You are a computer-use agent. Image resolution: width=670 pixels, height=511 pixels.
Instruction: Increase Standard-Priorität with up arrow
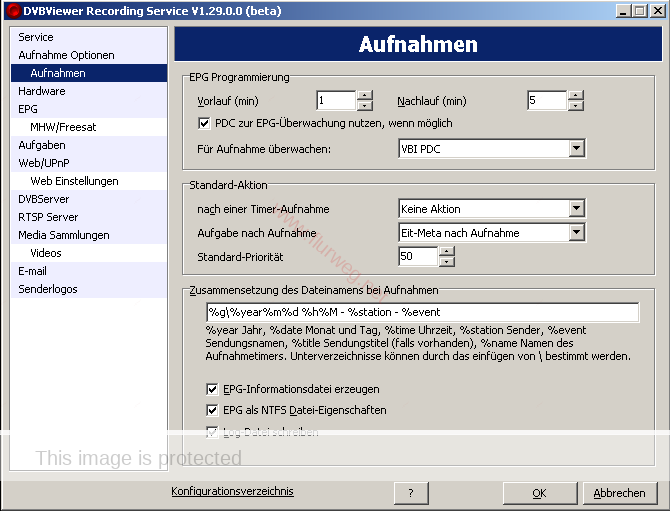[x=447, y=251]
